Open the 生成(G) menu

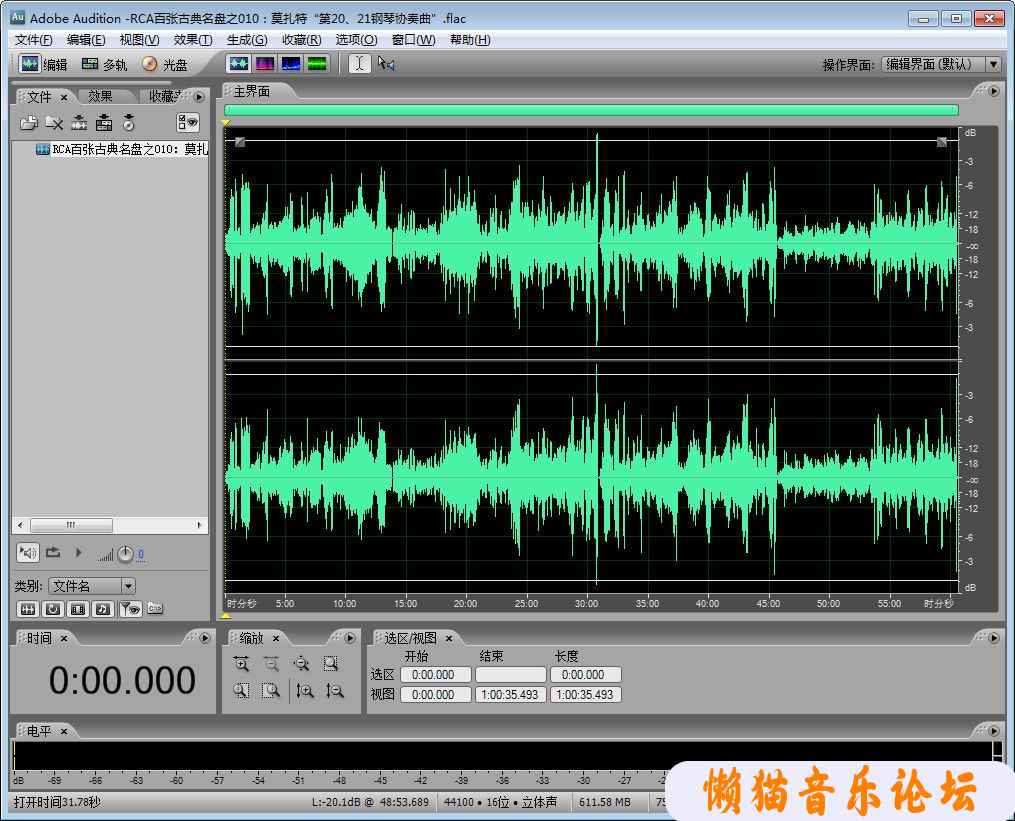[247, 40]
